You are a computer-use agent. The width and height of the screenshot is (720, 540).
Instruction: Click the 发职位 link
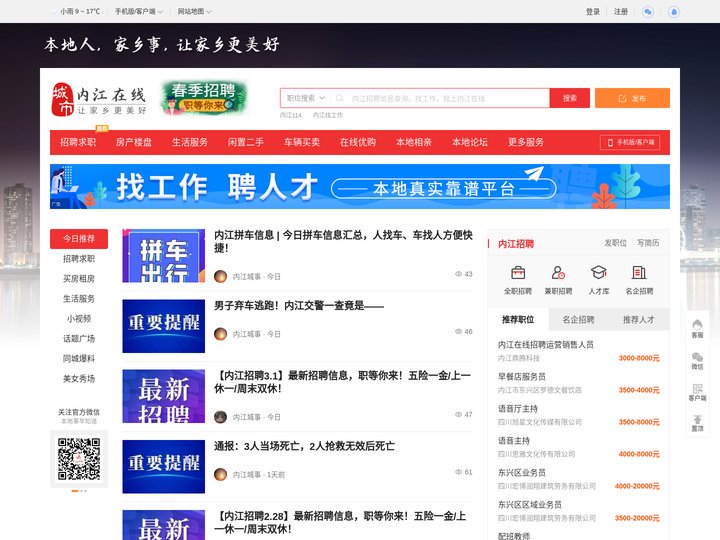click(615, 243)
